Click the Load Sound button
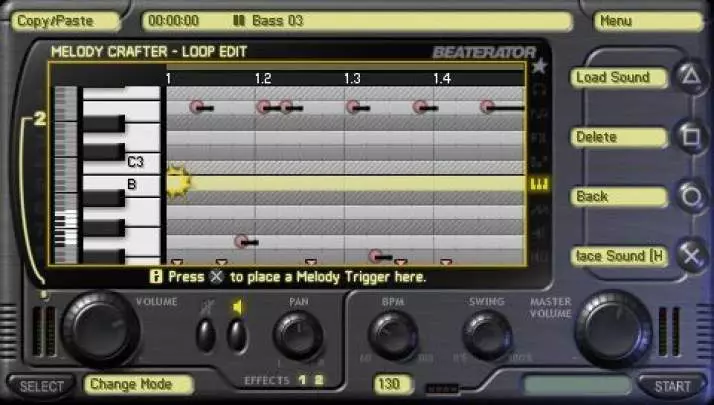Image resolution: width=714 pixels, height=405 pixels. pyautogui.click(x=619, y=77)
